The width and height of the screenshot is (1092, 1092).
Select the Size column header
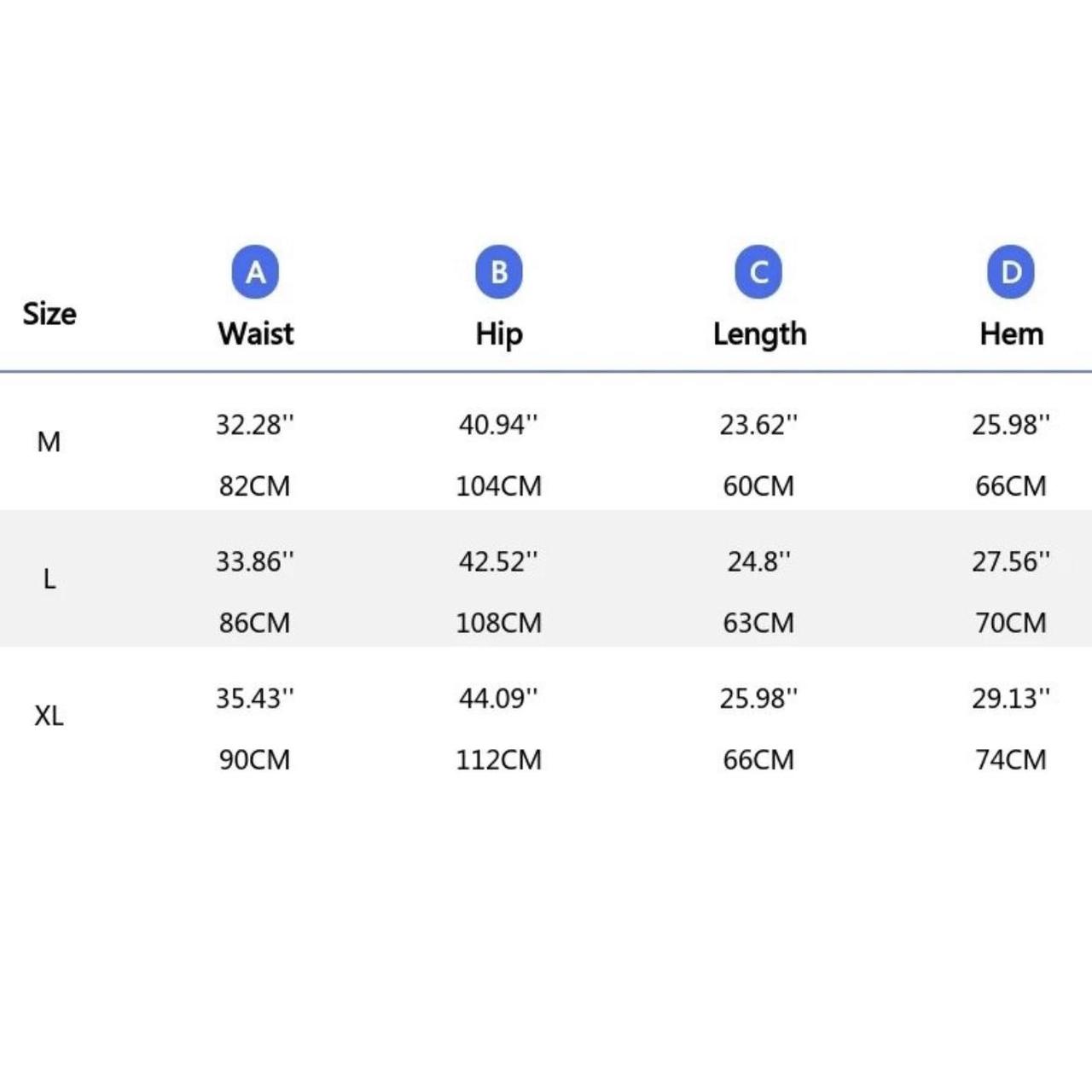(49, 314)
